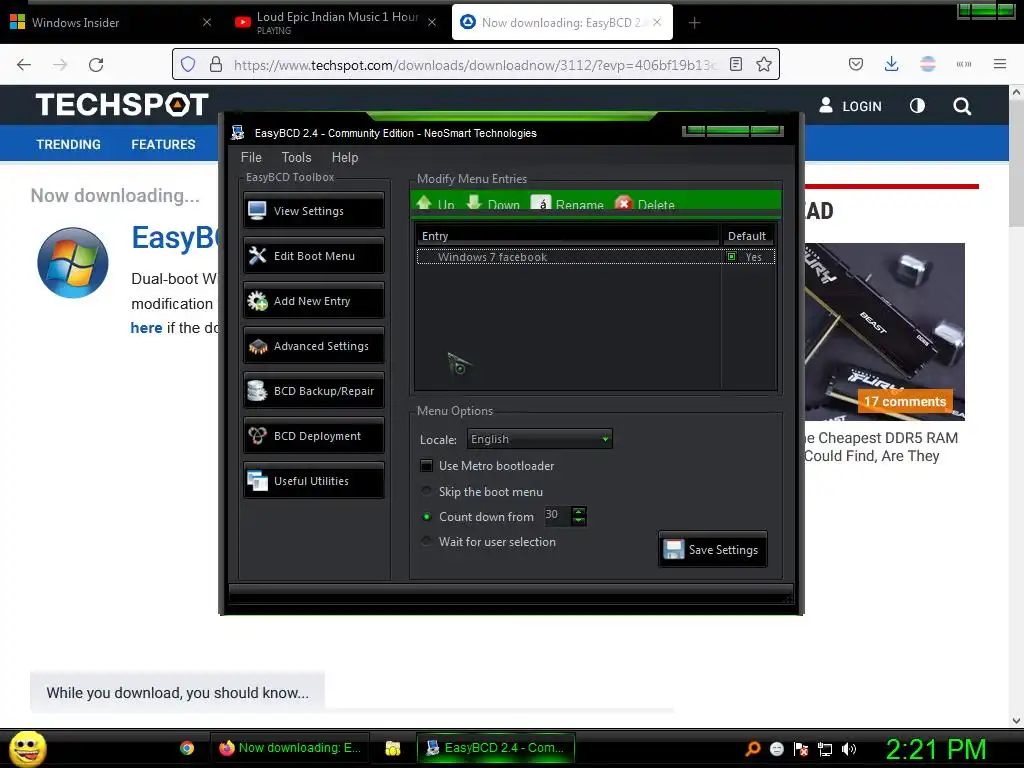This screenshot has height=768, width=1024.
Task: Open 17 comments badge
Action: click(904, 401)
